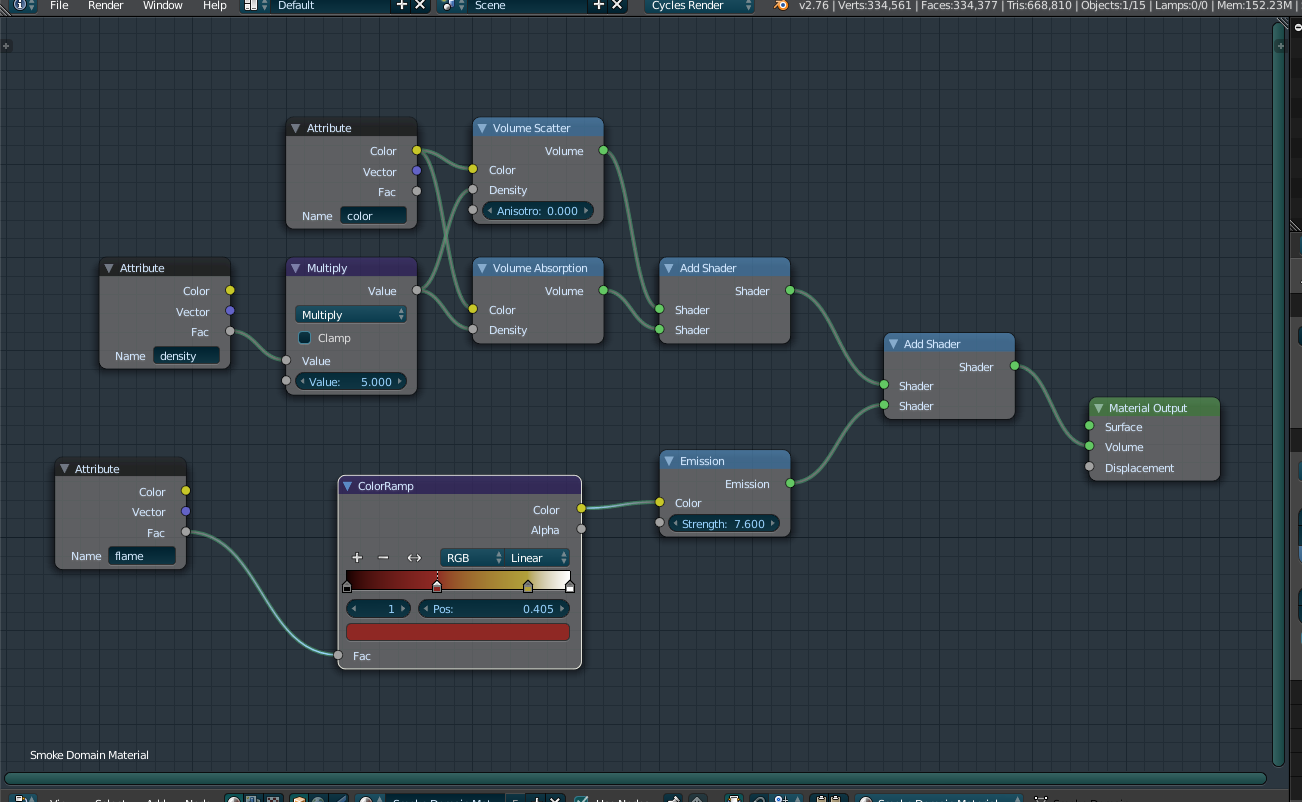Click the screen layout browse icon
Screen dimensions: 1302x802
coord(255,5)
